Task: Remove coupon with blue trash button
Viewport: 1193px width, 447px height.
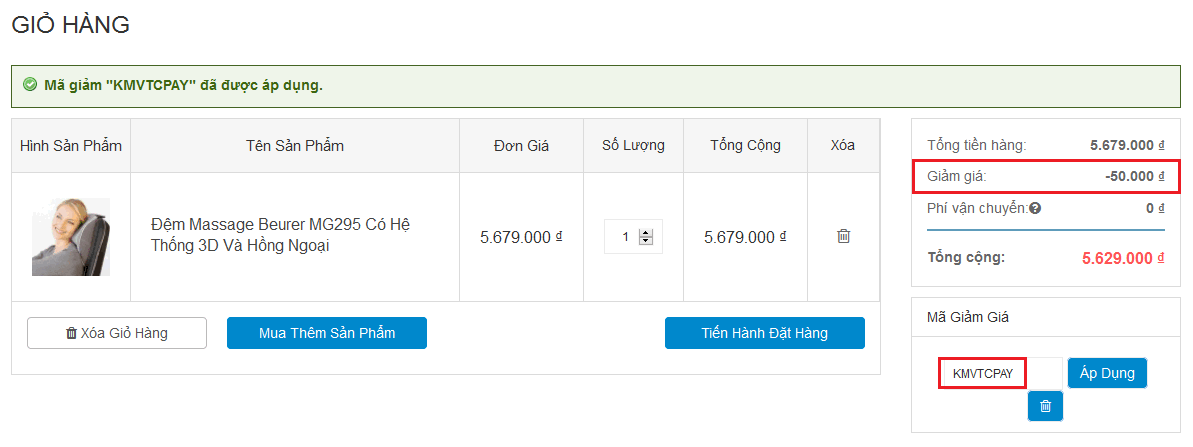Action: pos(1045,406)
